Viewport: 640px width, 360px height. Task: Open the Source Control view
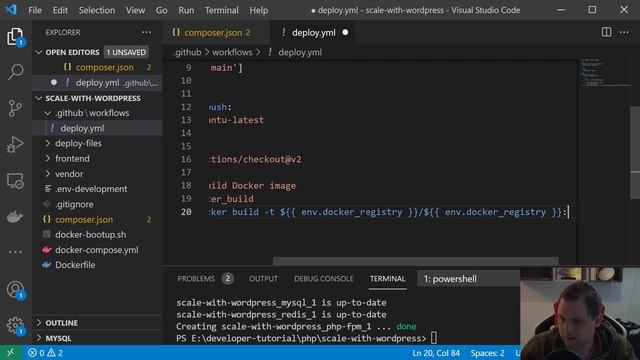[16, 108]
